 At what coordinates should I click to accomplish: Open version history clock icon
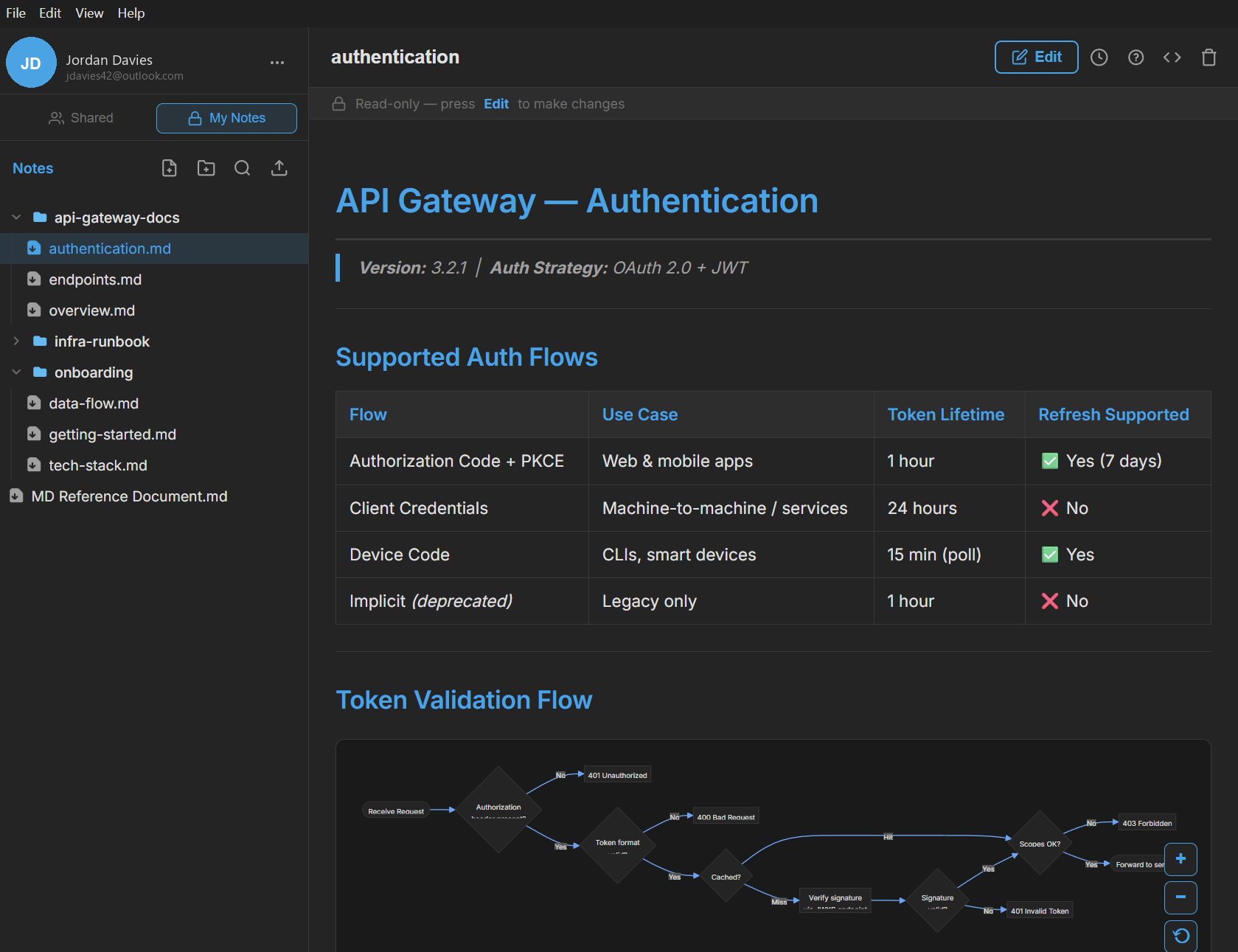point(1099,58)
